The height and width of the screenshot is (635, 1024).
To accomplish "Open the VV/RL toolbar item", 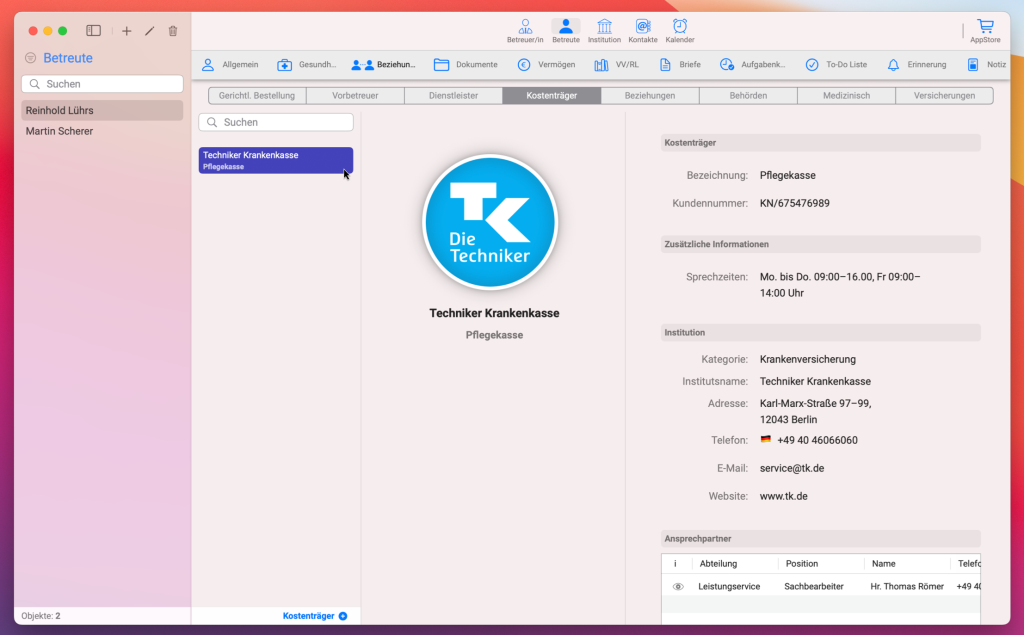I will point(616,65).
